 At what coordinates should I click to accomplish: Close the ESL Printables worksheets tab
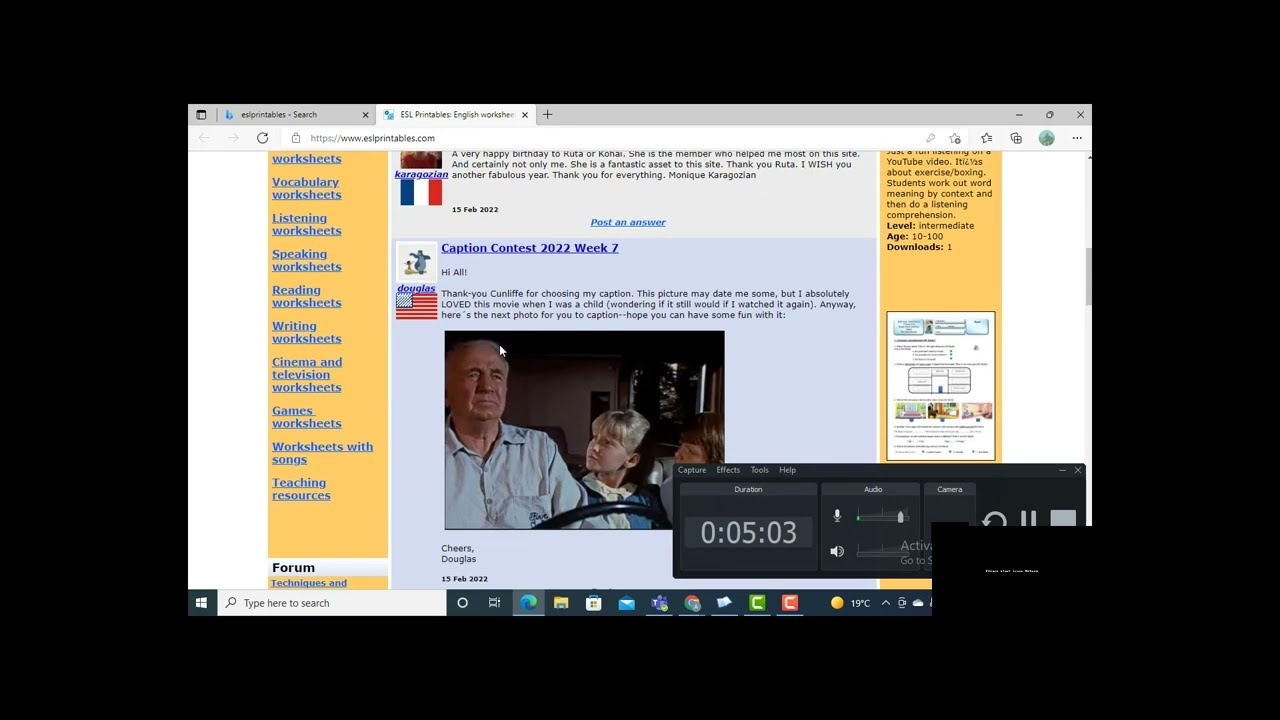[x=525, y=115]
